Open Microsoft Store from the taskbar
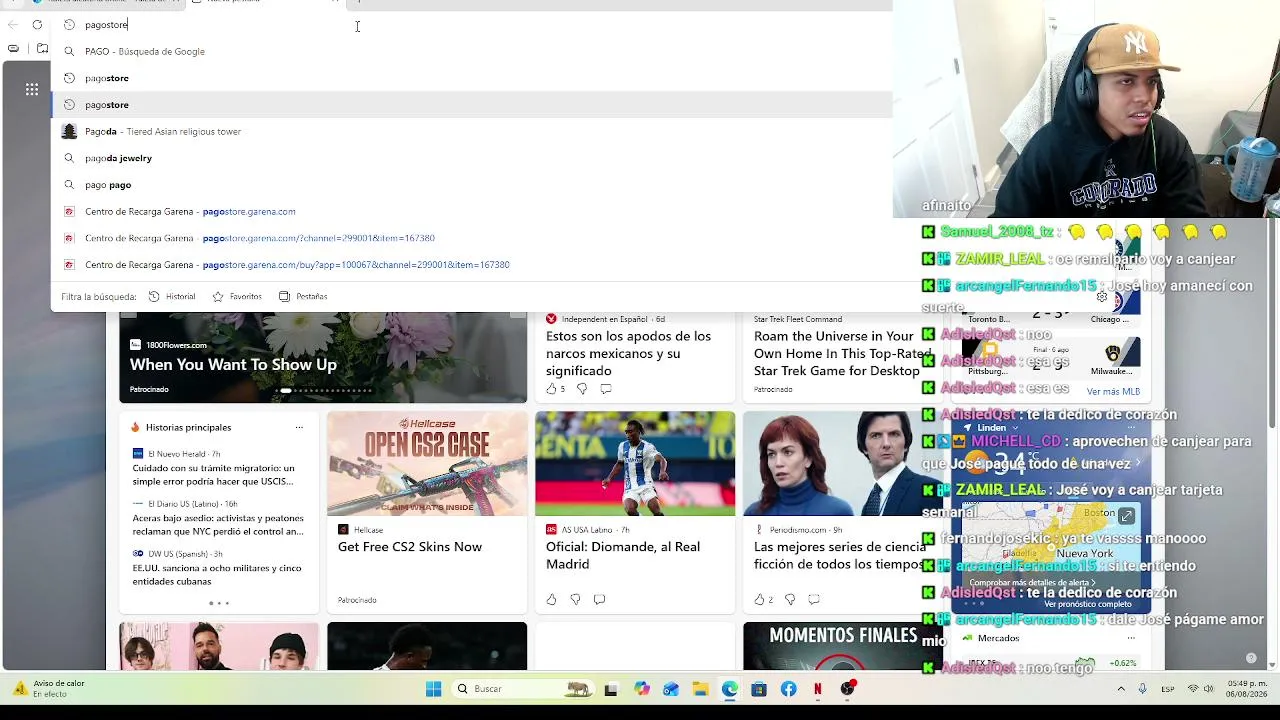This screenshot has height=720, width=1280. point(759,689)
